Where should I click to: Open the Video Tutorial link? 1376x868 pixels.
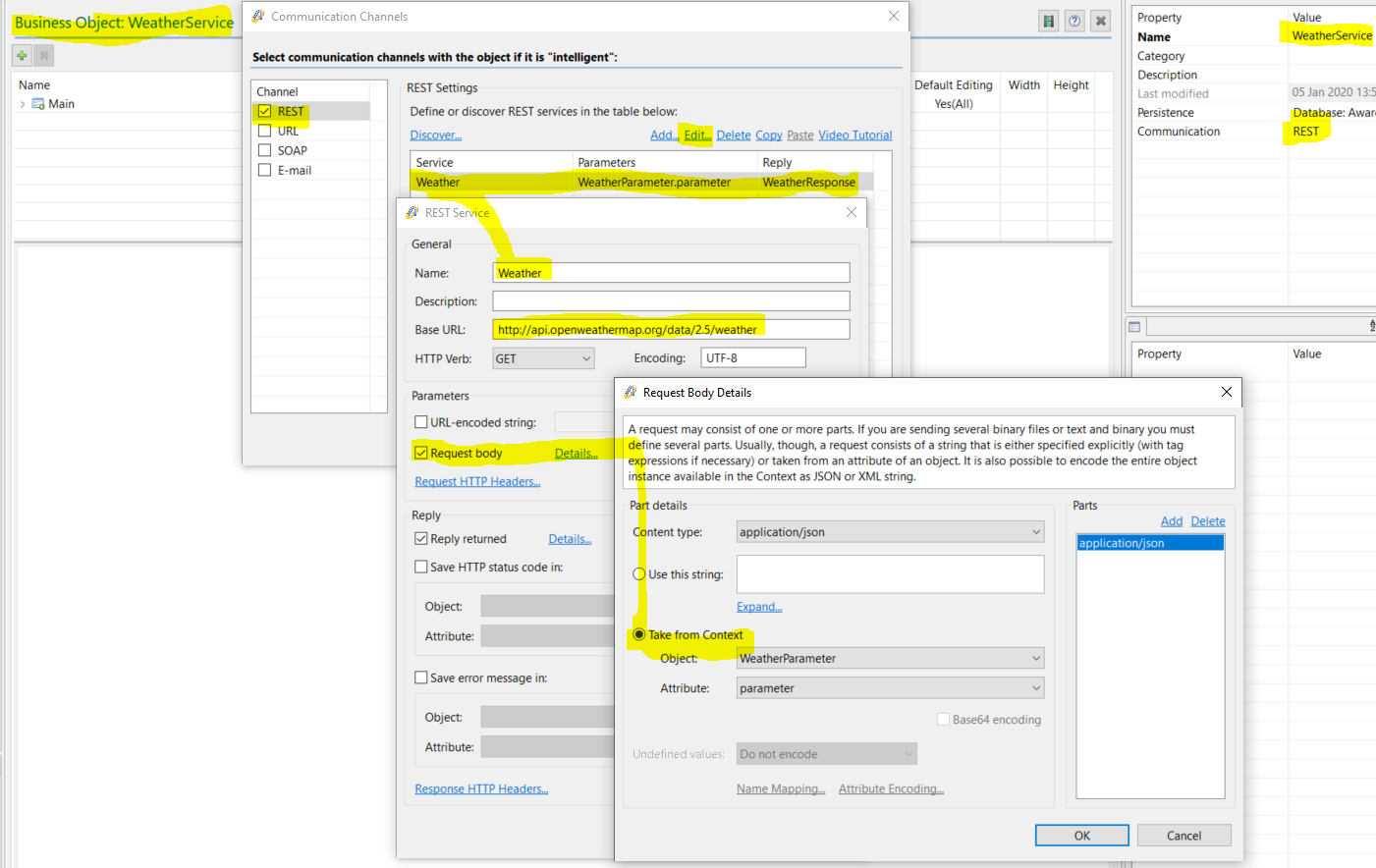[855, 136]
